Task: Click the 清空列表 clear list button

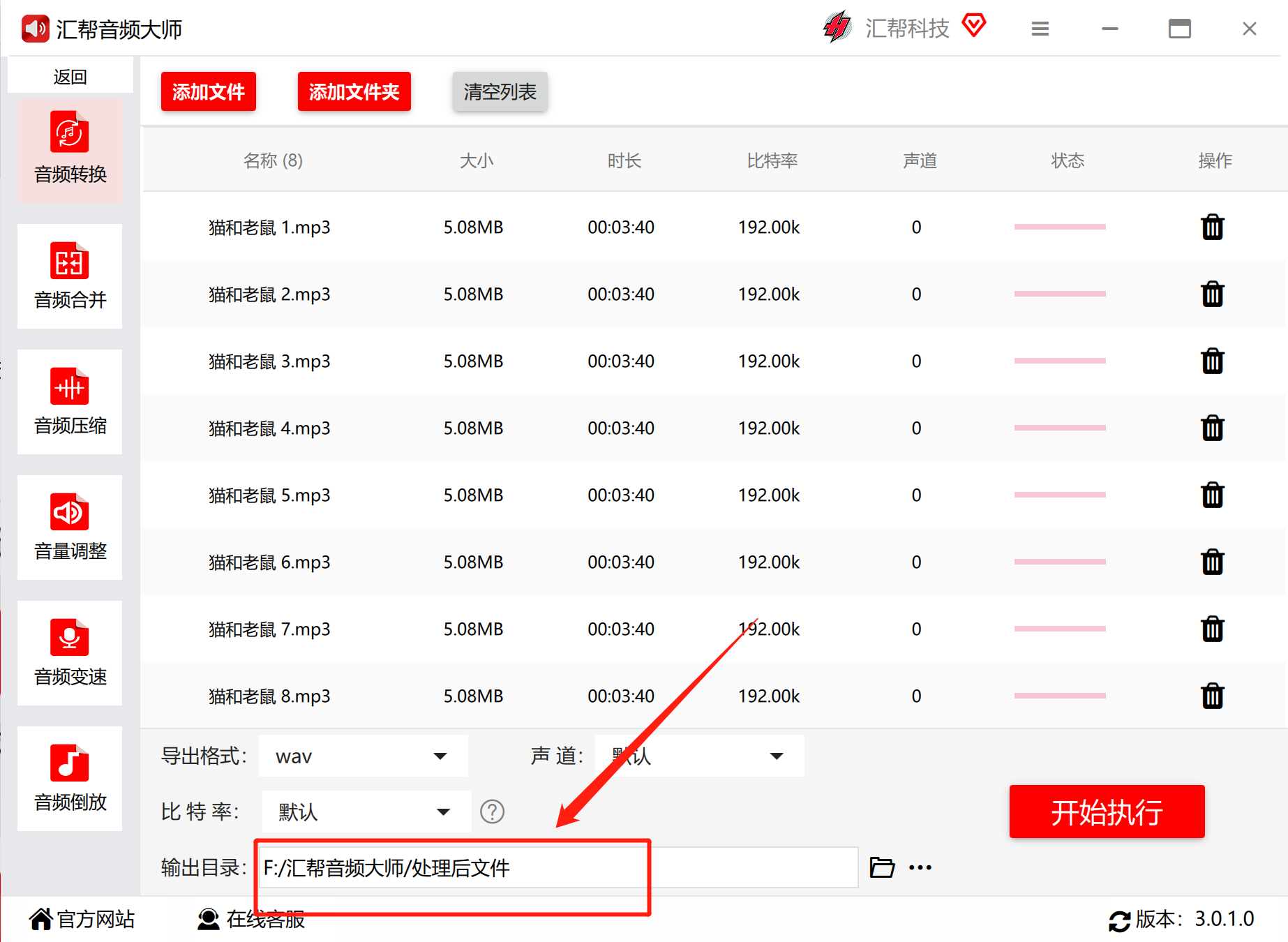Action: (500, 91)
